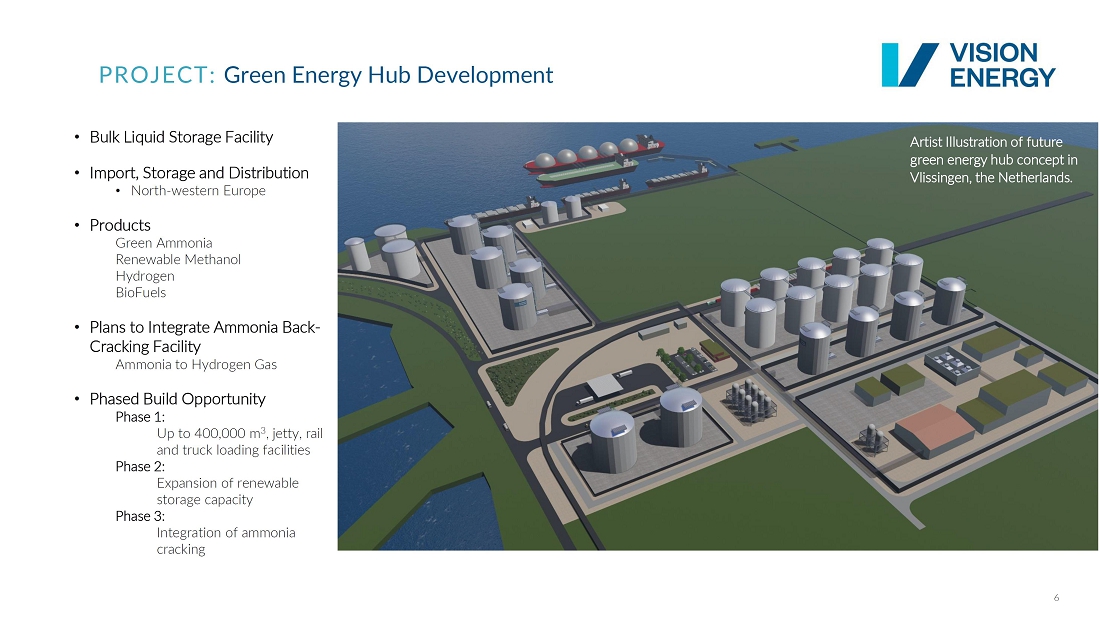Click the 'Products' bullet heading

click(120, 225)
